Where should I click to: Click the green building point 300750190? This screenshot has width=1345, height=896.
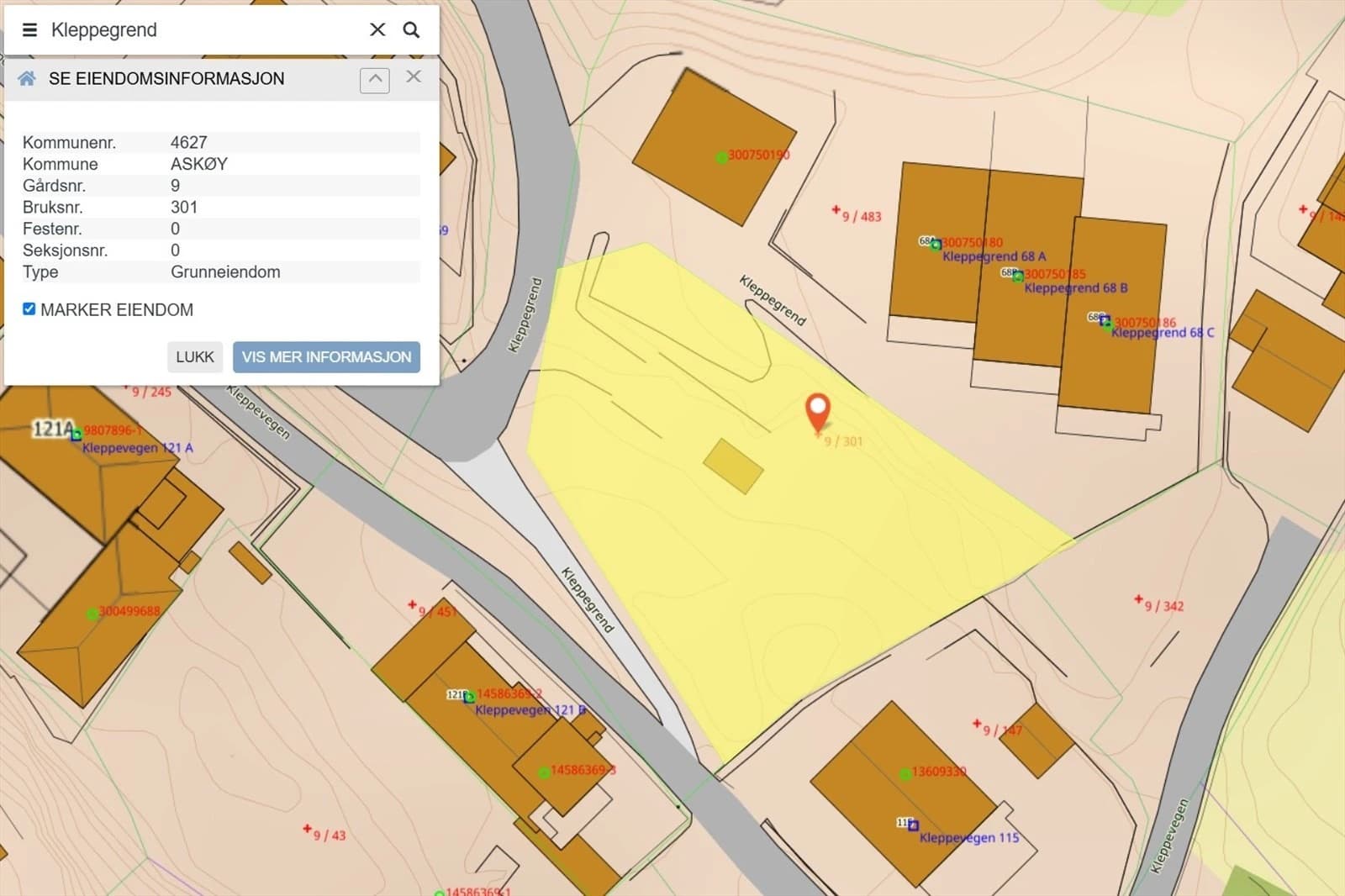click(x=721, y=157)
